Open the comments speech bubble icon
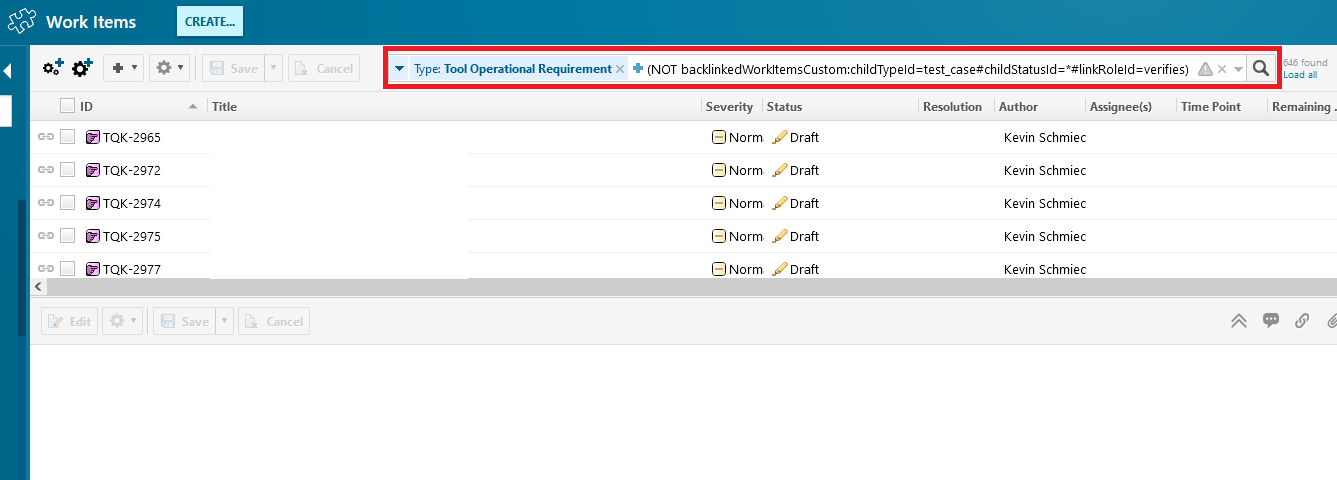The height and width of the screenshot is (480, 1337). tap(1271, 321)
